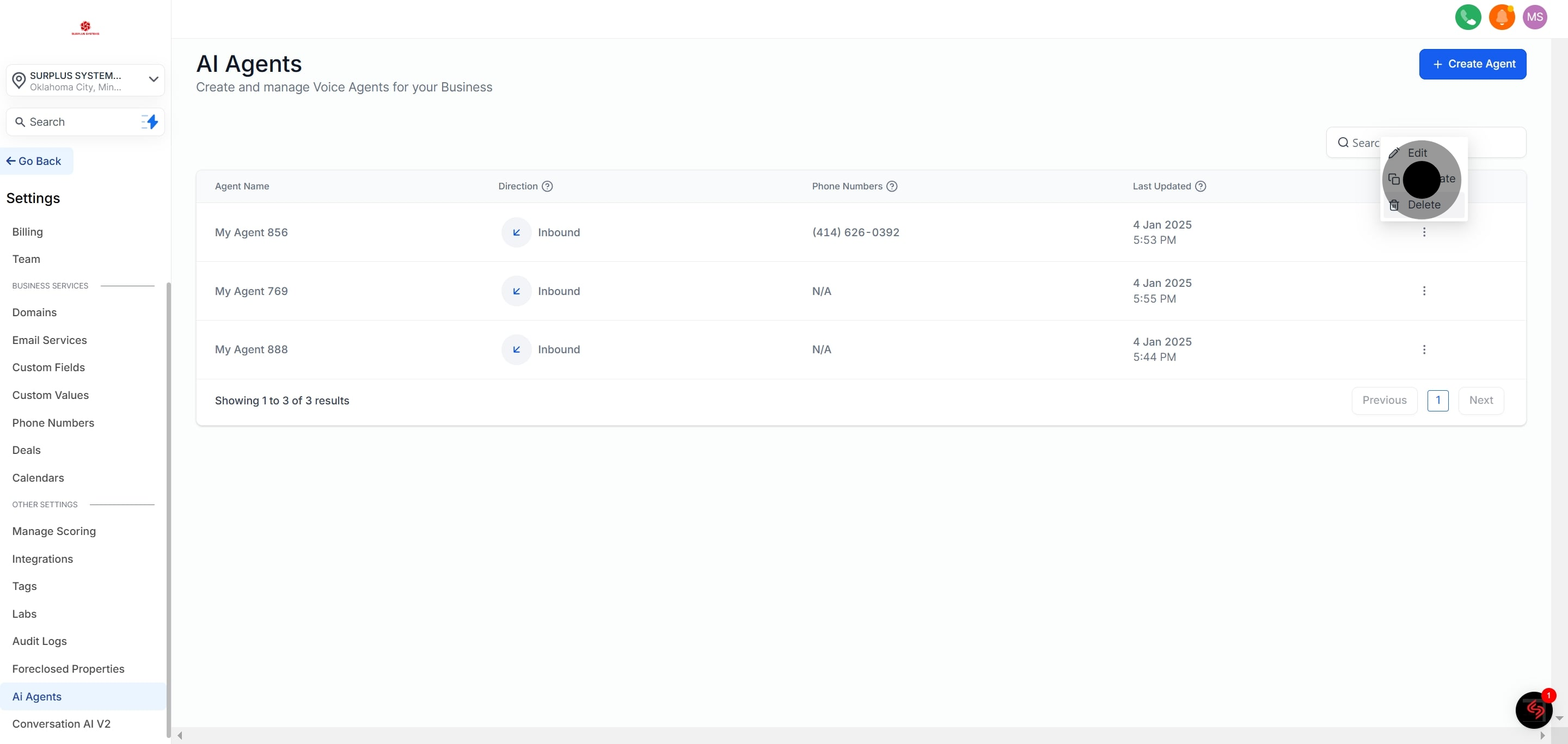Click the Last Updated help icon

(1200, 186)
